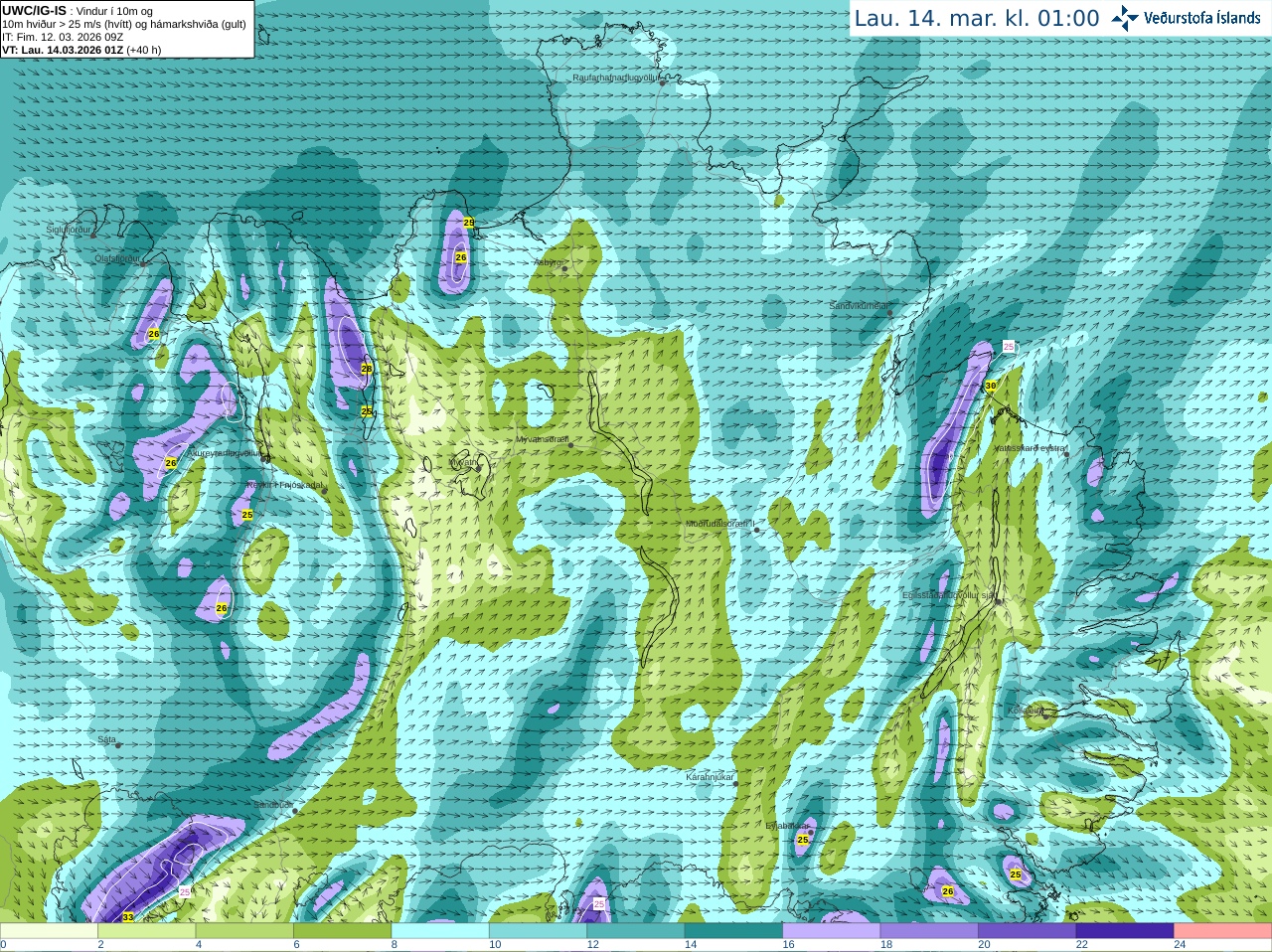Image resolution: width=1272 pixels, height=952 pixels.
Task: Click the 4–6 m/s green scale swatch
Action: 244,931
